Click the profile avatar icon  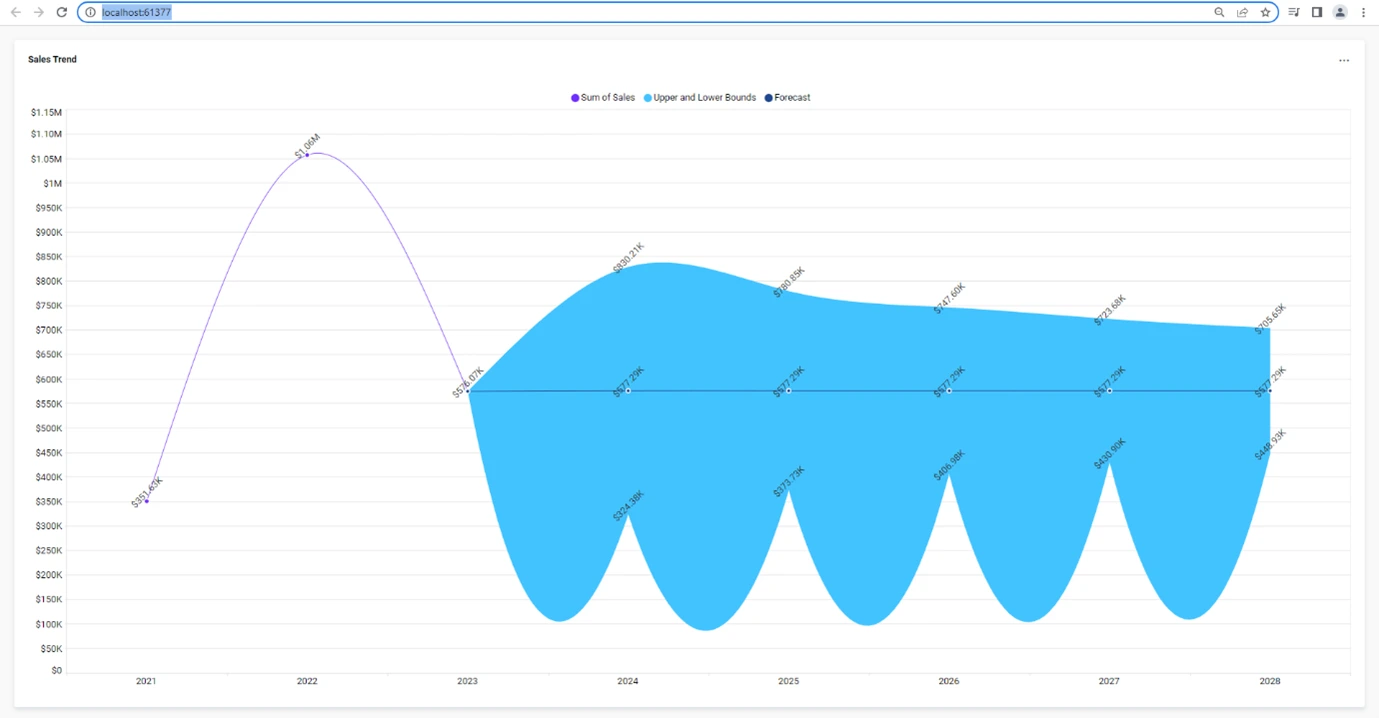coord(1340,12)
